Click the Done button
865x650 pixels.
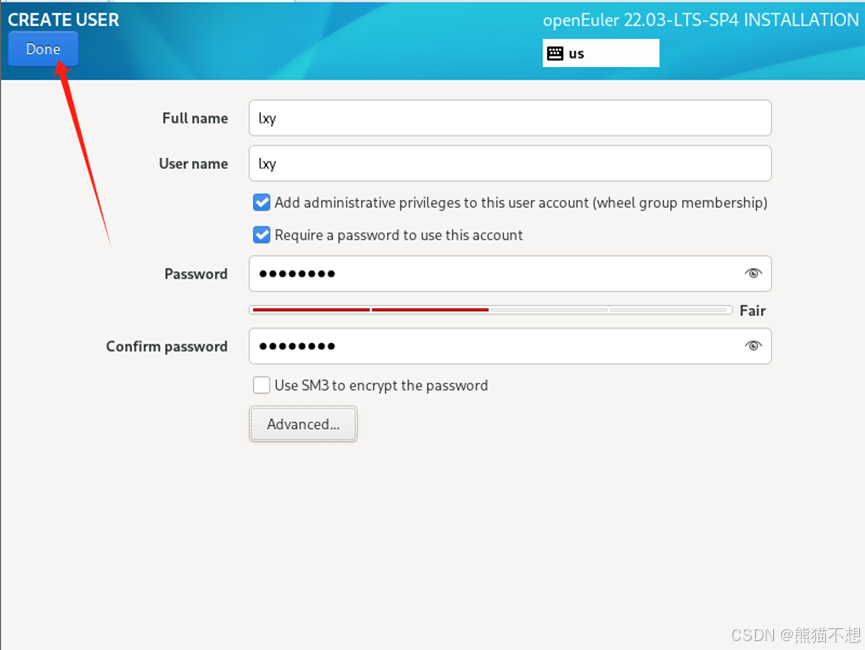coord(43,49)
